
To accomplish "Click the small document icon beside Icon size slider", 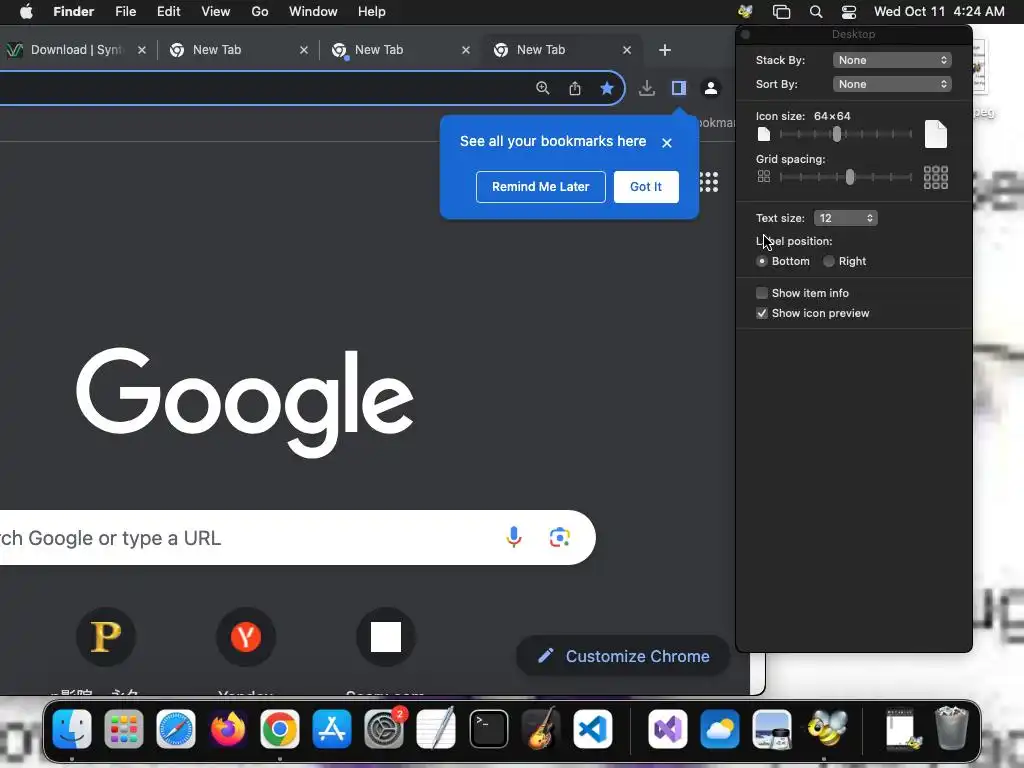I will tap(763, 135).
